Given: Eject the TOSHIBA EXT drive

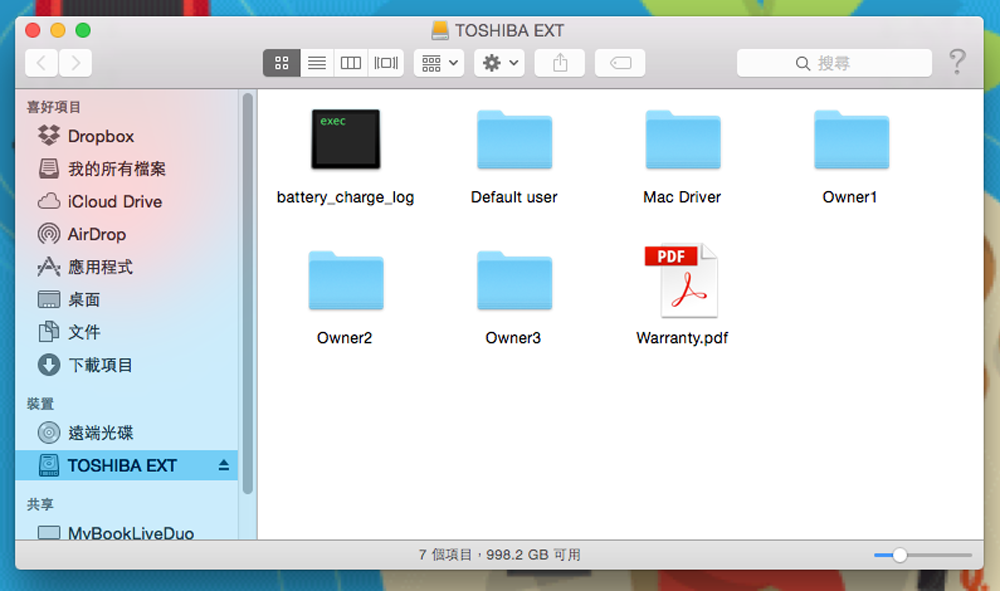Looking at the screenshot, I should pos(223,466).
